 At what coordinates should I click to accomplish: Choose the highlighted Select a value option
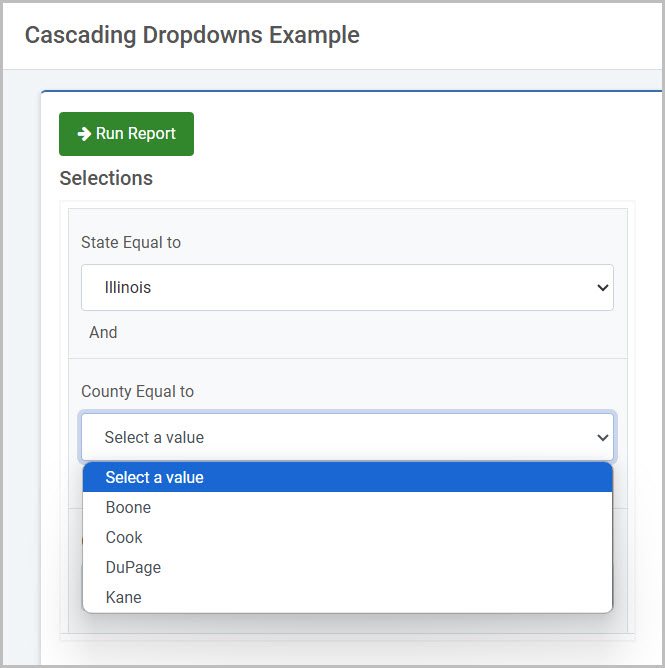coord(347,477)
